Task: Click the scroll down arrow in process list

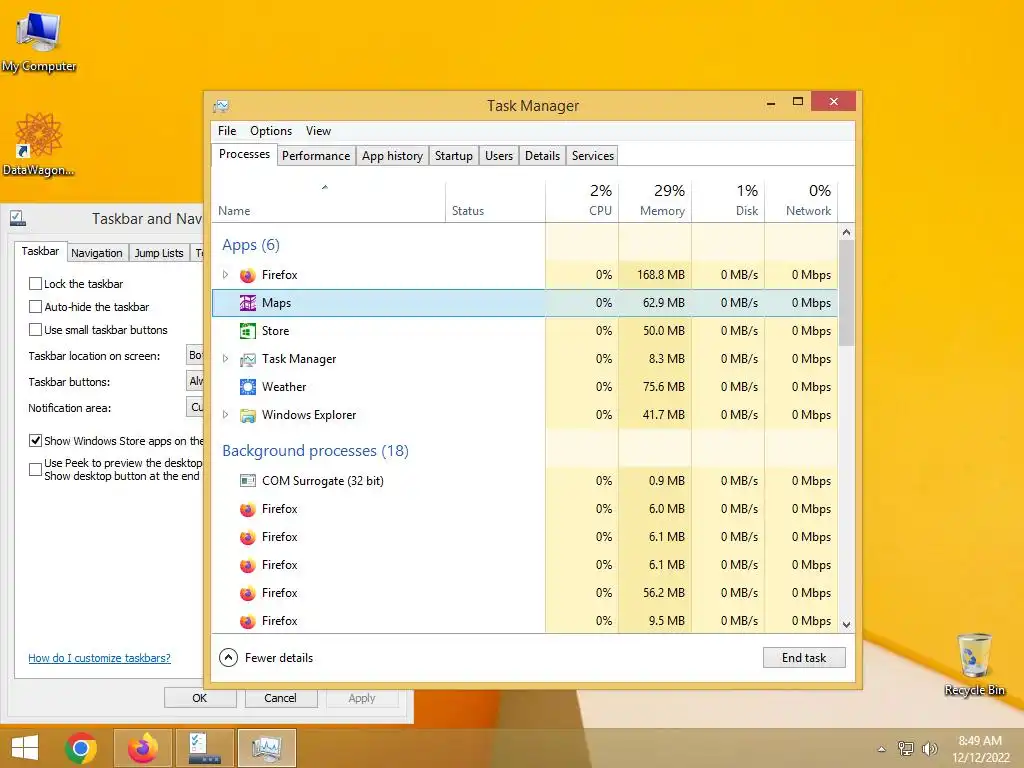Action: pos(846,625)
